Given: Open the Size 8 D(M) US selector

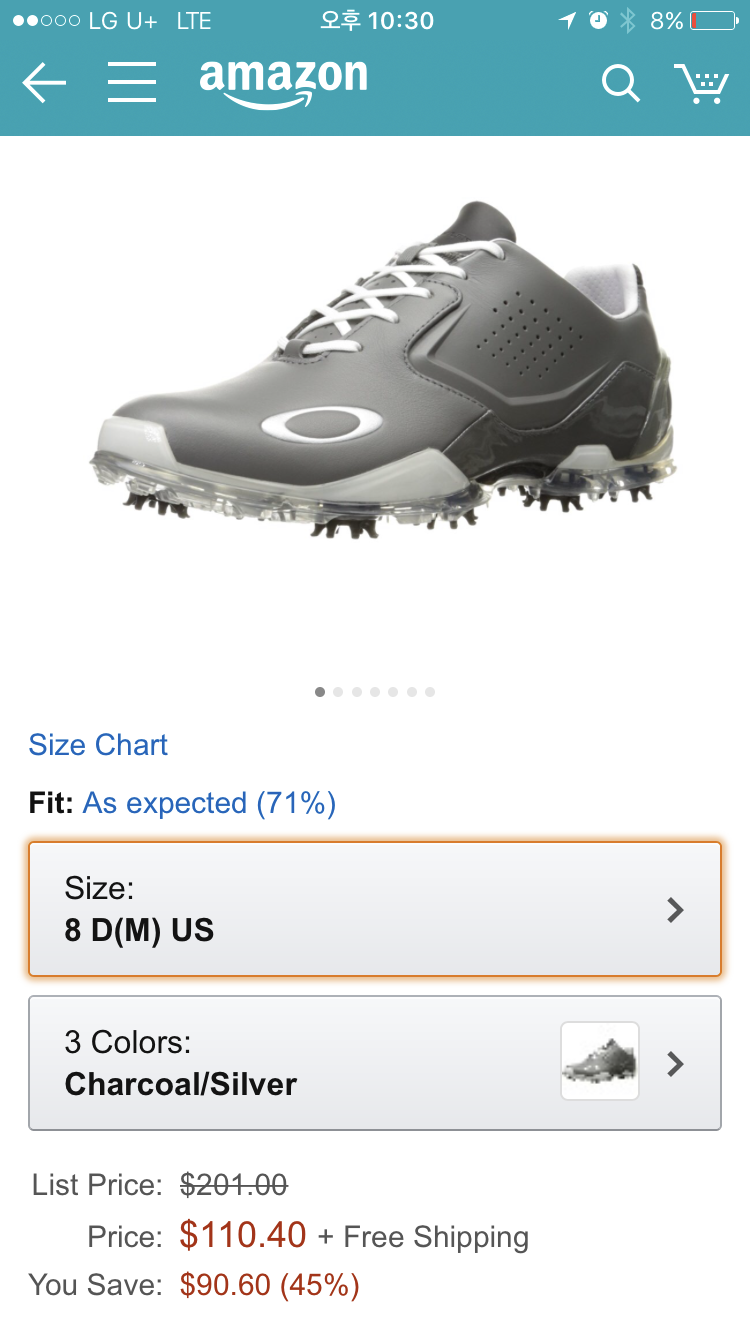Looking at the screenshot, I should (x=374, y=909).
